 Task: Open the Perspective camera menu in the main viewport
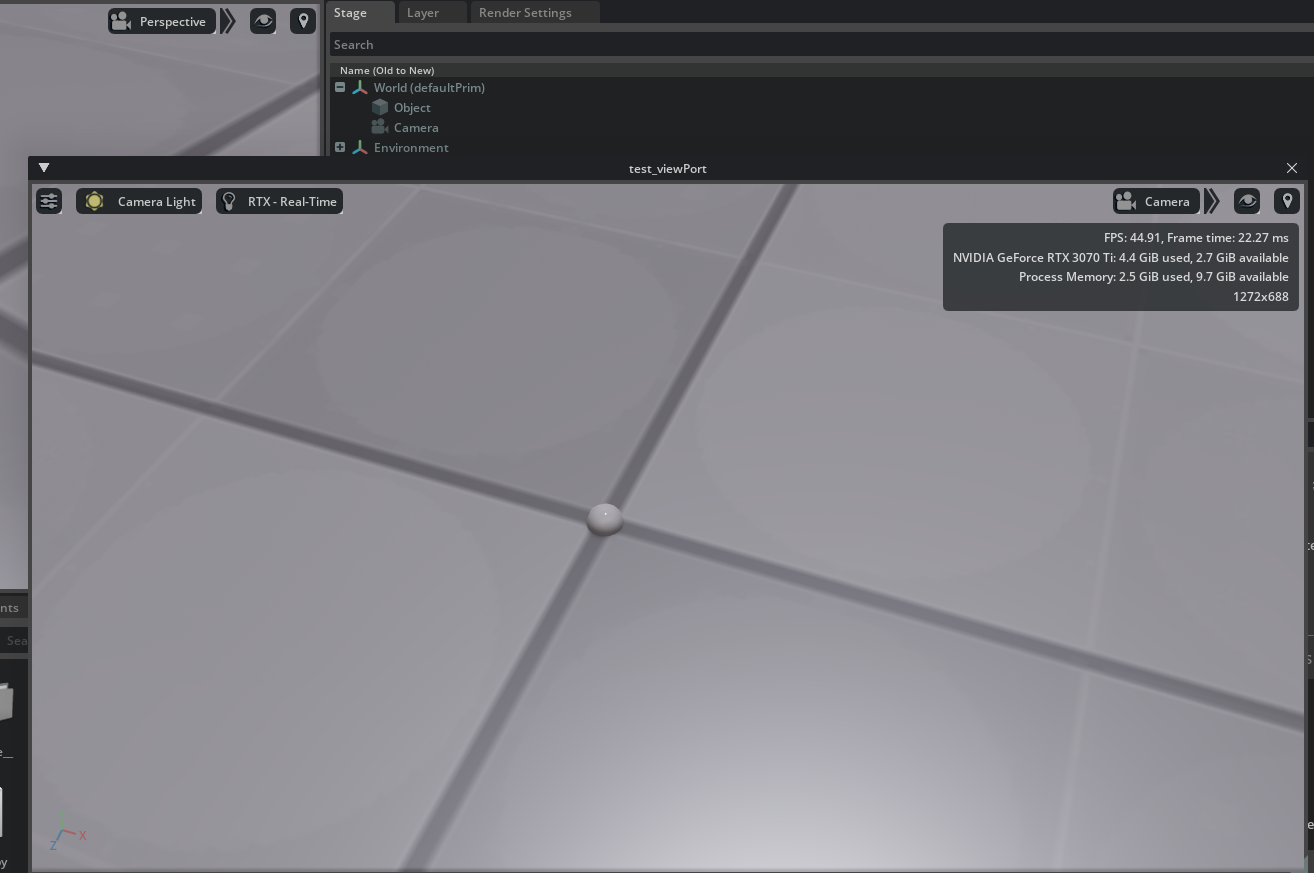pos(162,21)
